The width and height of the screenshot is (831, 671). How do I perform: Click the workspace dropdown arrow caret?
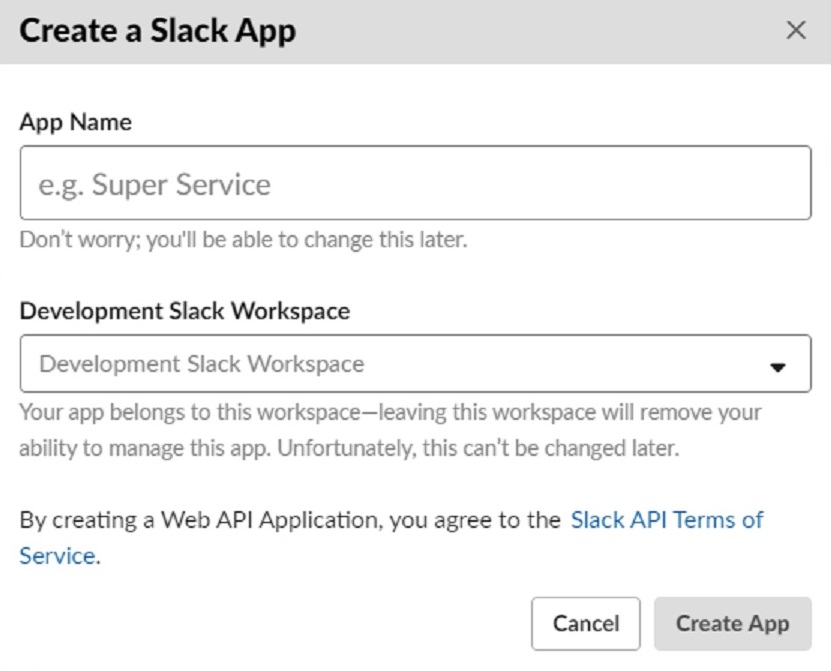click(778, 367)
